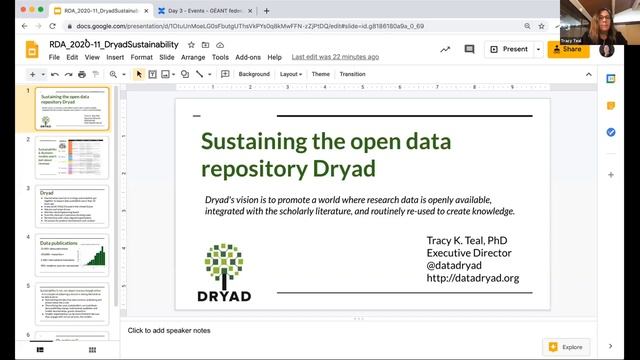
Task: Open new slide layout dropdown arrow
Action: (43, 74)
